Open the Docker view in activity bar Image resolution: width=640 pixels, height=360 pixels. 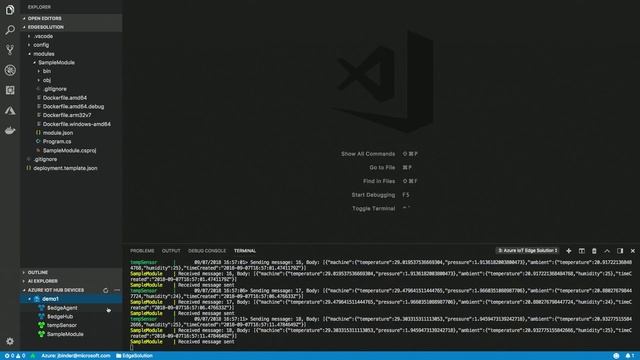(x=10, y=131)
